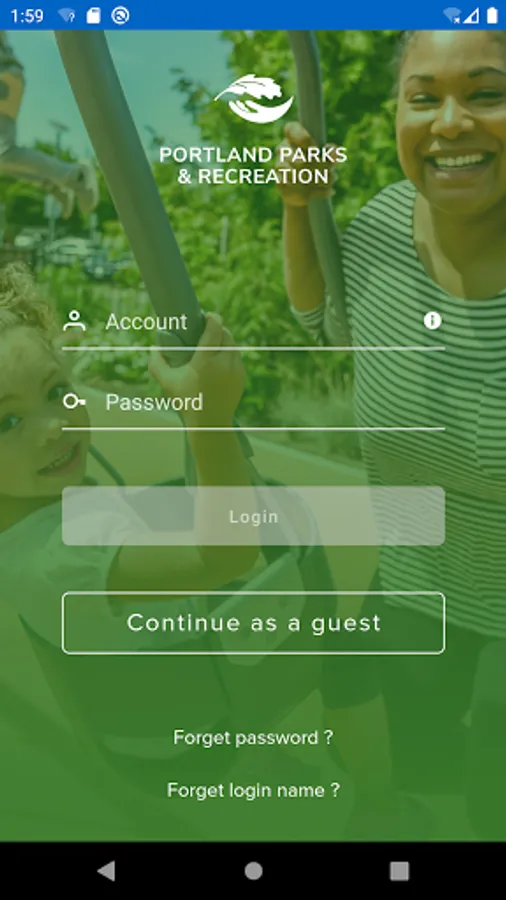The width and height of the screenshot is (506, 900).
Task: Tap the SD card status icon
Action: tap(94, 15)
